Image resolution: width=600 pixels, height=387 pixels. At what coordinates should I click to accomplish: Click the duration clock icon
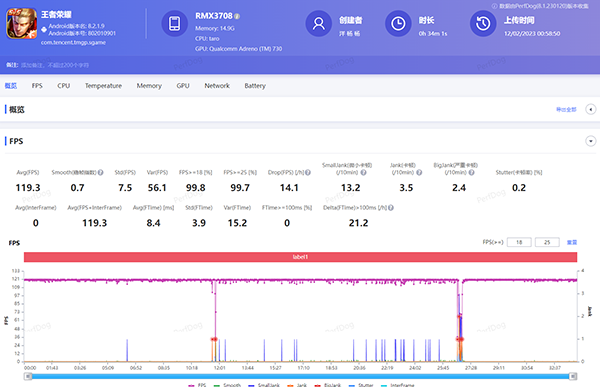pyautogui.click(x=398, y=24)
